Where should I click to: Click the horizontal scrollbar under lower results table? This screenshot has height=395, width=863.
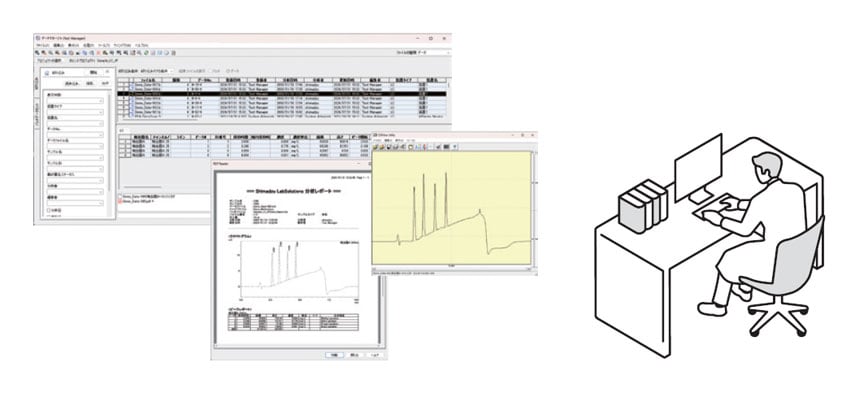143,187
